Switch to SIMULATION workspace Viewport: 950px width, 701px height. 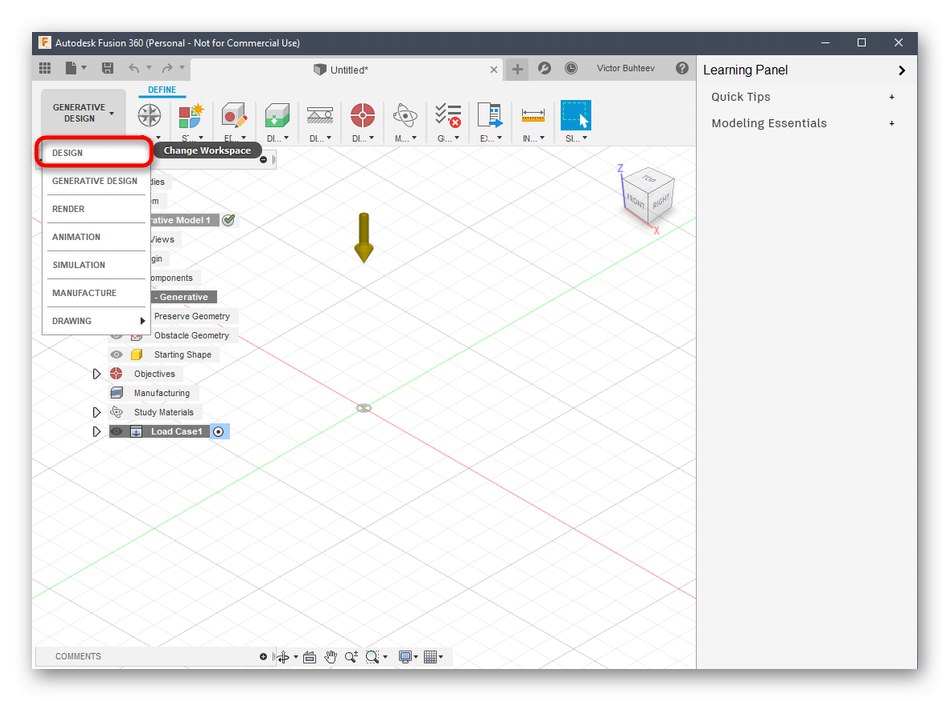click(93, 265)
